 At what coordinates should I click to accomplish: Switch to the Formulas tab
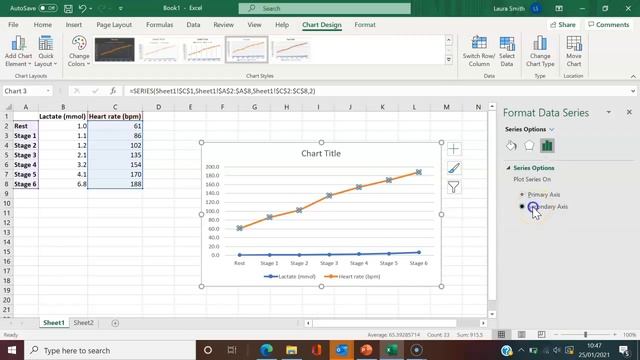(x=159, y=25)
